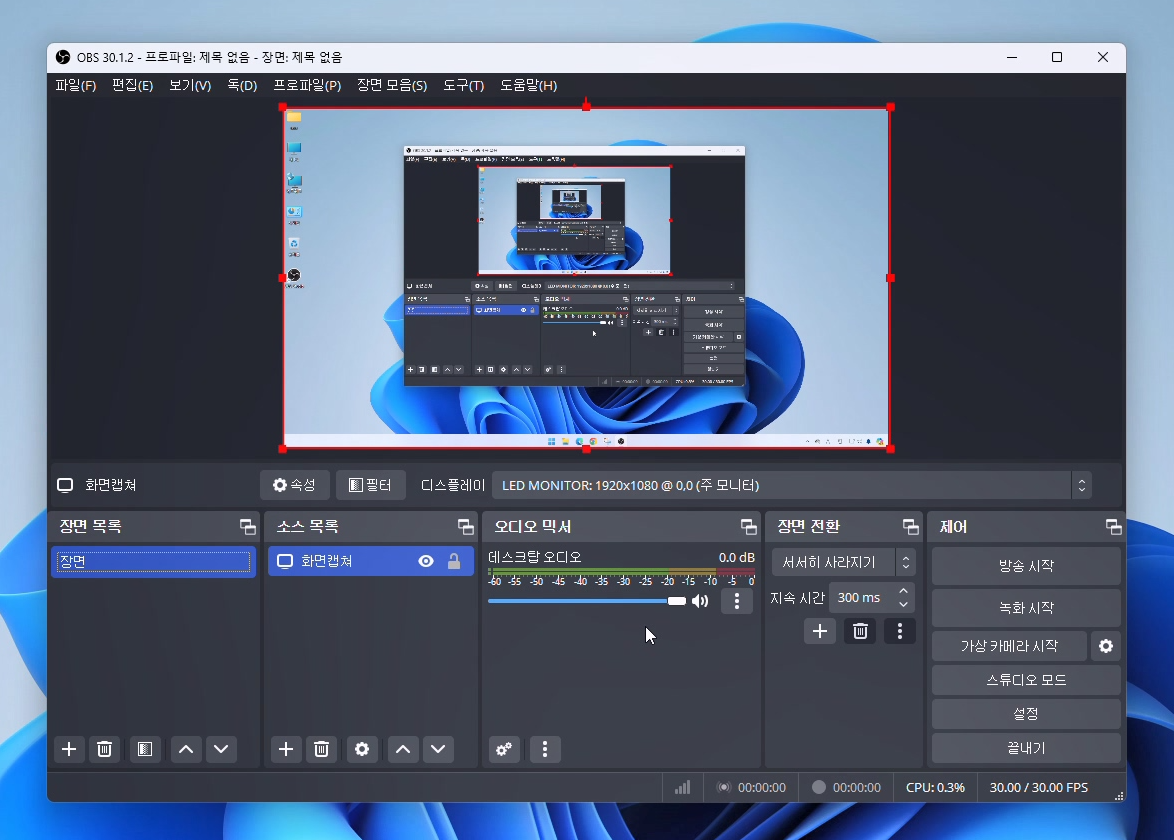Undock the scene transitions panel
The image size is (1174, 840).
(x=910, y=527)
